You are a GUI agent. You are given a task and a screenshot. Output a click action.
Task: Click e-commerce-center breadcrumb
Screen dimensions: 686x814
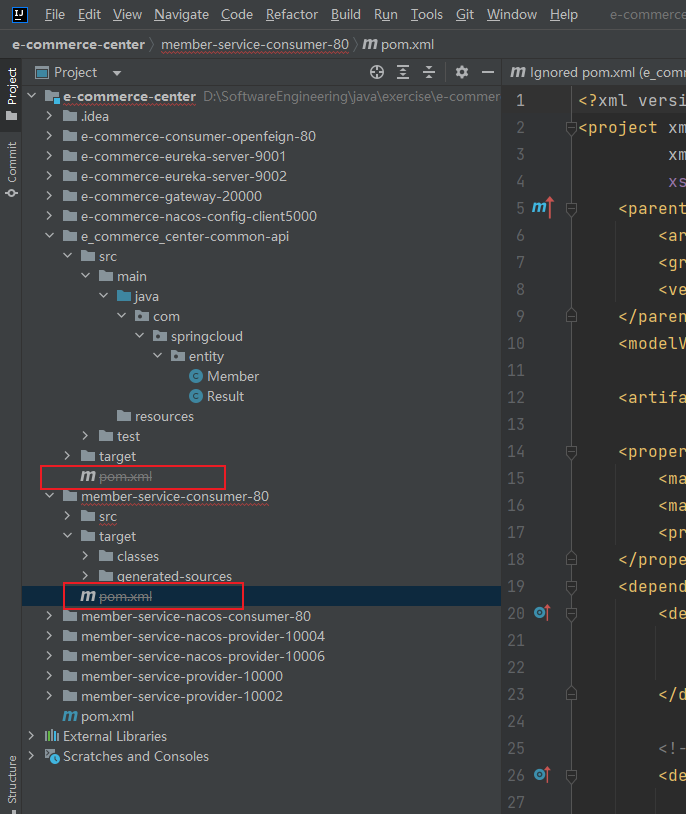click(x=78, y=45)
